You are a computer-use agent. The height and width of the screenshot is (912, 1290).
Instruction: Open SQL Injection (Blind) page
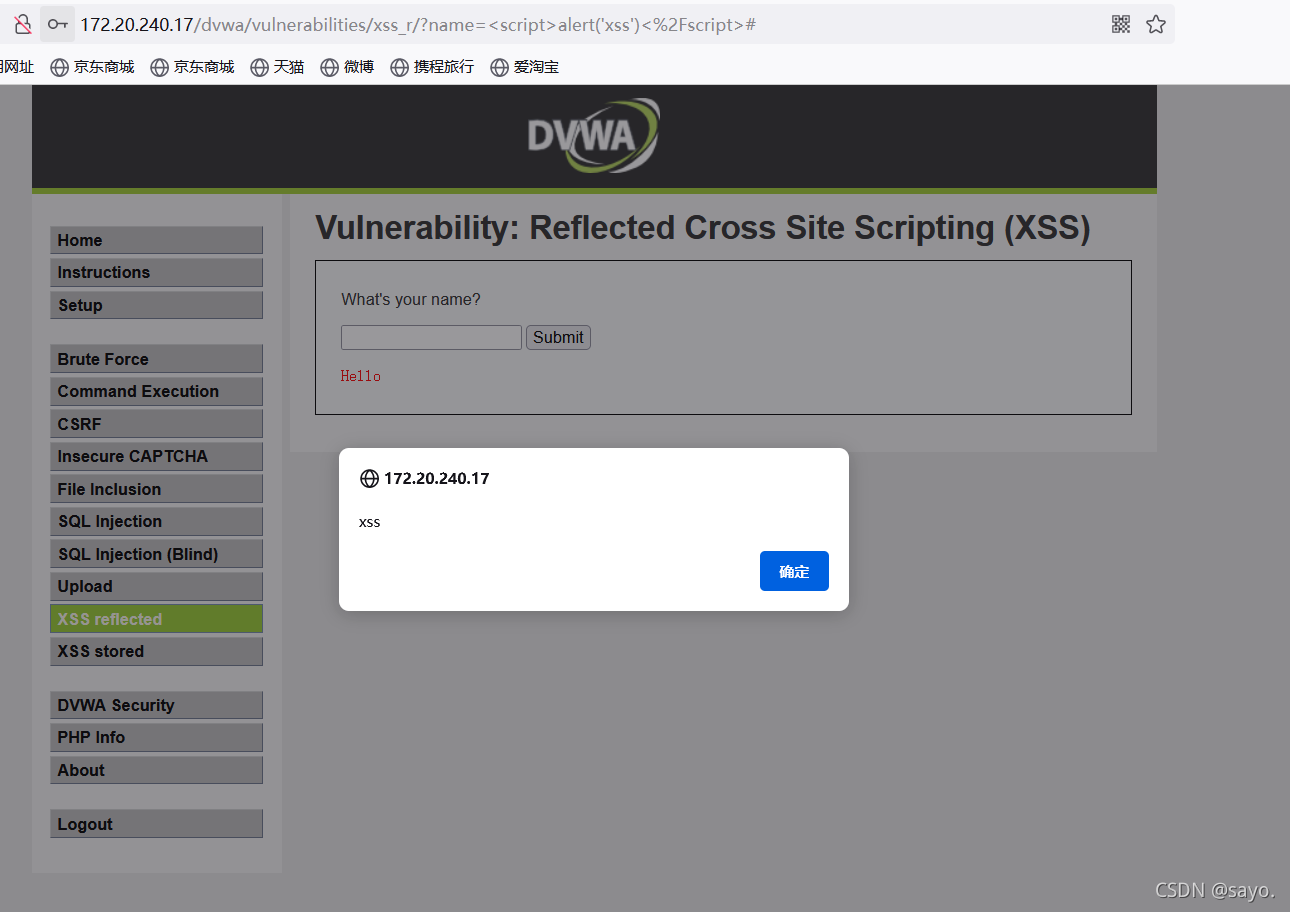coord(156,554)
